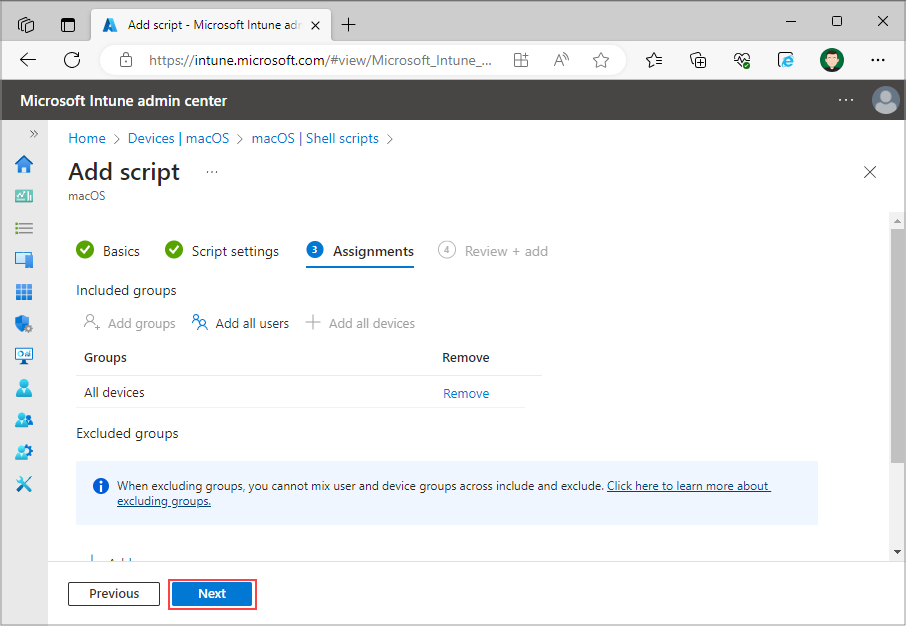This screenshot has width=906, height=626.
Task: Open the Groups icon in sidebar
Action: (24, 420)
